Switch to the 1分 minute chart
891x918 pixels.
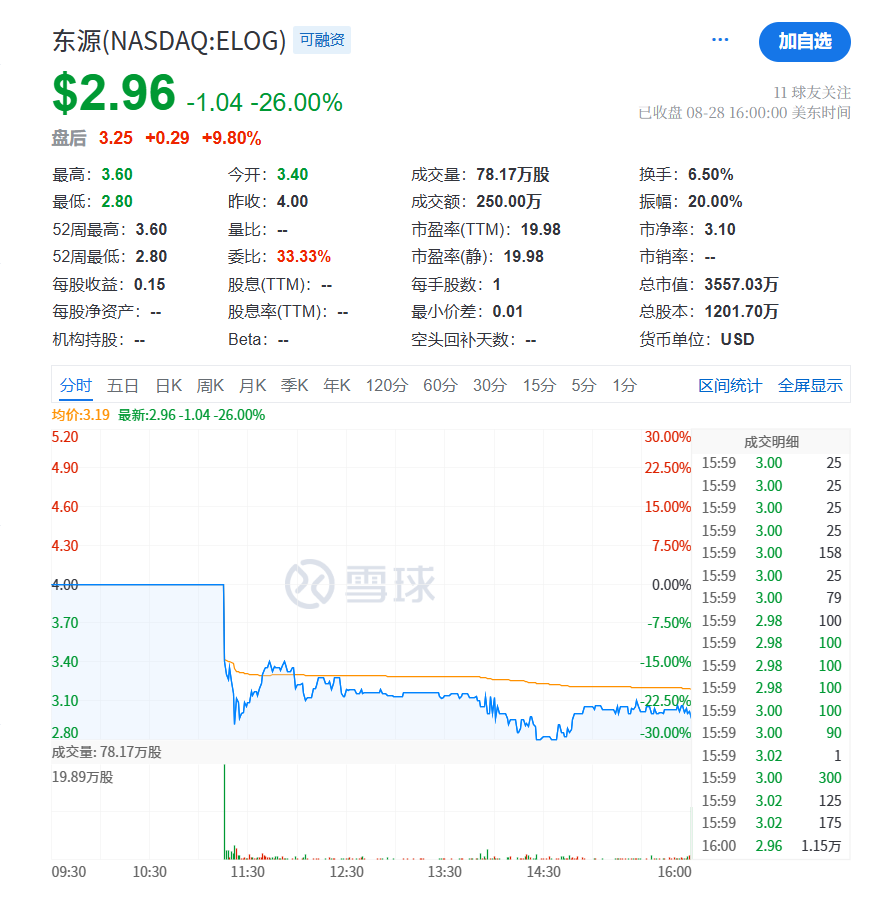coord(625,385)
